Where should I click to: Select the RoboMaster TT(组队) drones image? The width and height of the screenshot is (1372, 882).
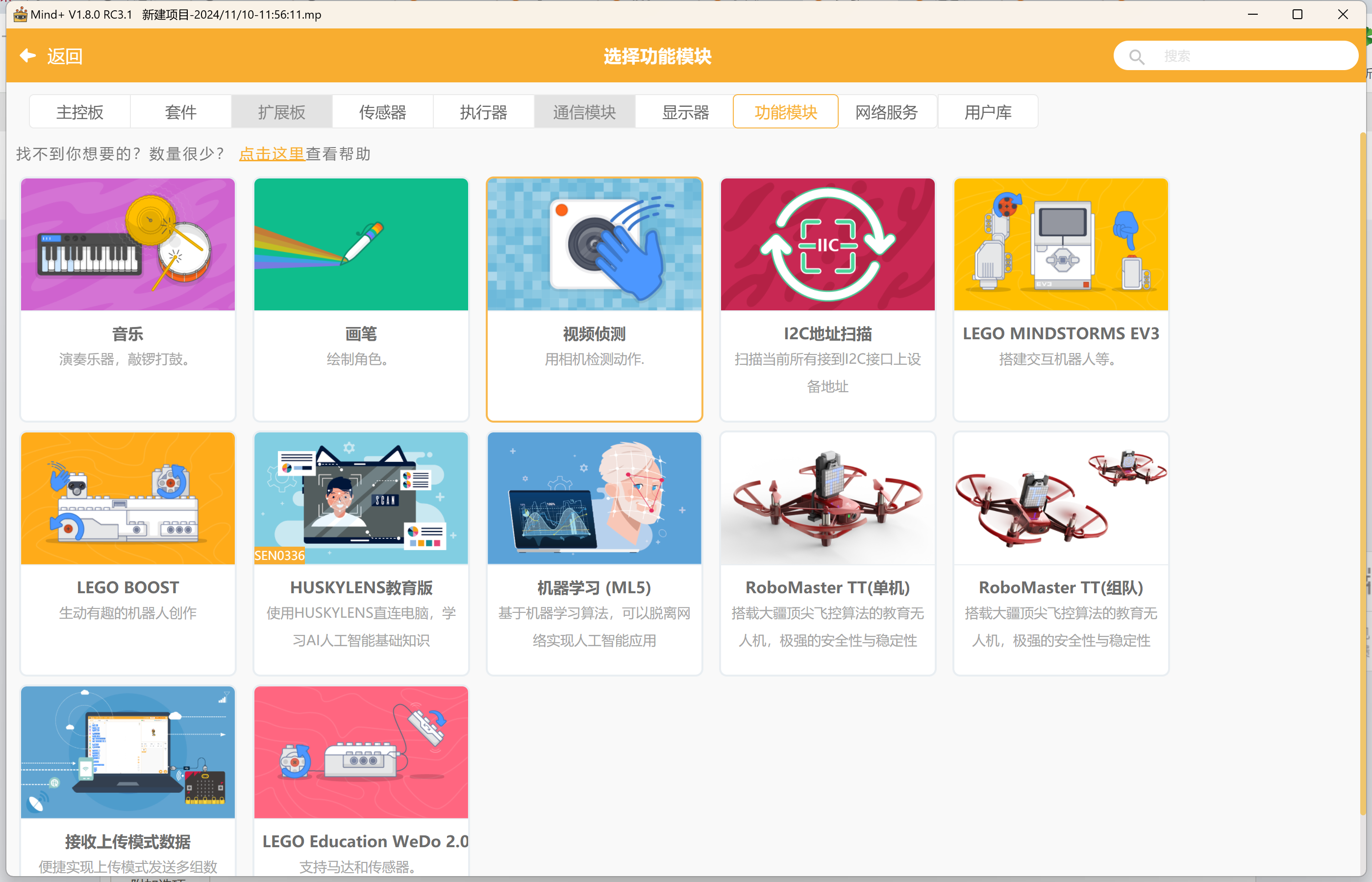tap(1061, 498)
